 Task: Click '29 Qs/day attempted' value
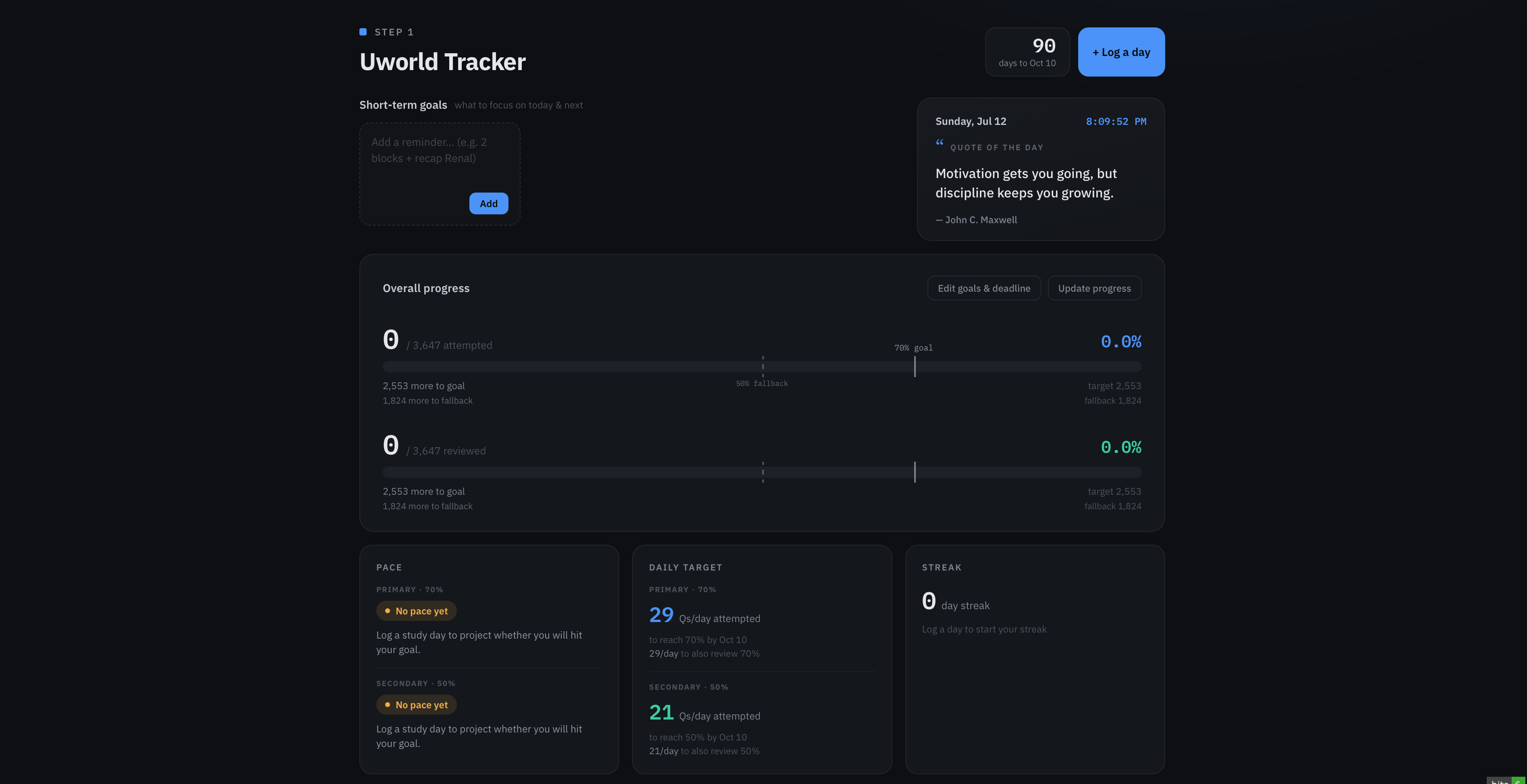click(x=704, y=615)
